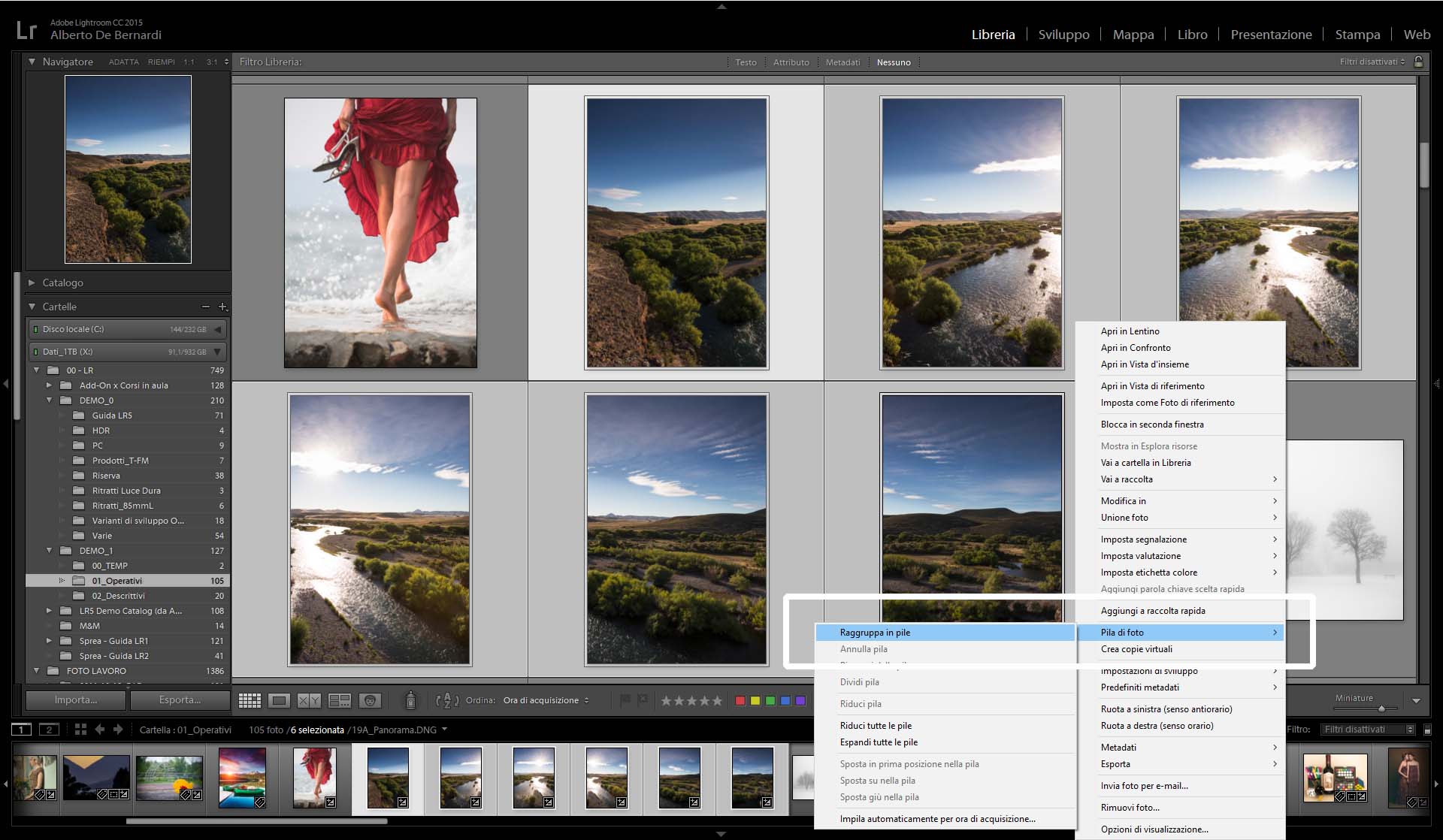Screen dimensions: 1443x840
Task: Choose Raggruppa in pile menu item
Action: 875,633
